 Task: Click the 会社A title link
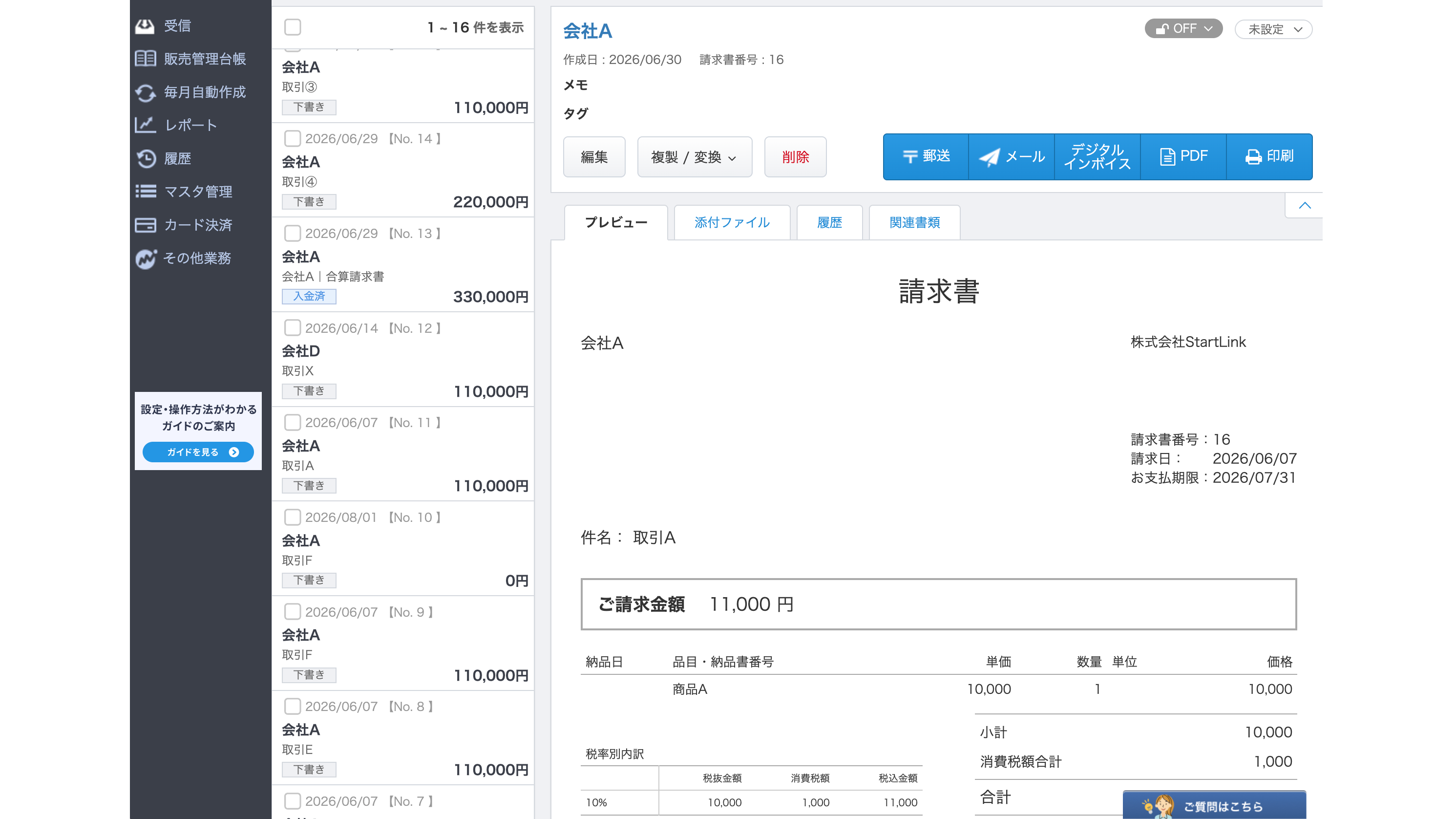tap(588, 31)
